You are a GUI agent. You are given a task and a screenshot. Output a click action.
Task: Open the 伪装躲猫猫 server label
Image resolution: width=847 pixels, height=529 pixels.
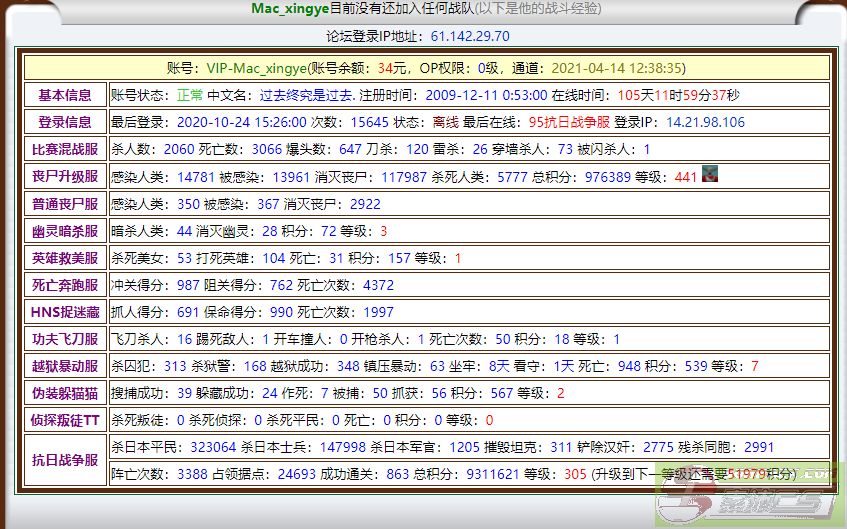point(65,392)
